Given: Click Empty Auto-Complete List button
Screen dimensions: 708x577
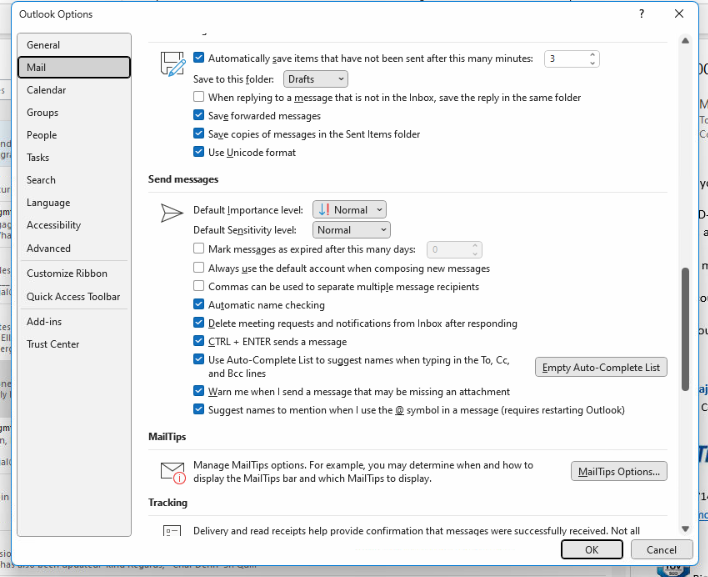Looking at the screenshot, I should pos(601,368).
